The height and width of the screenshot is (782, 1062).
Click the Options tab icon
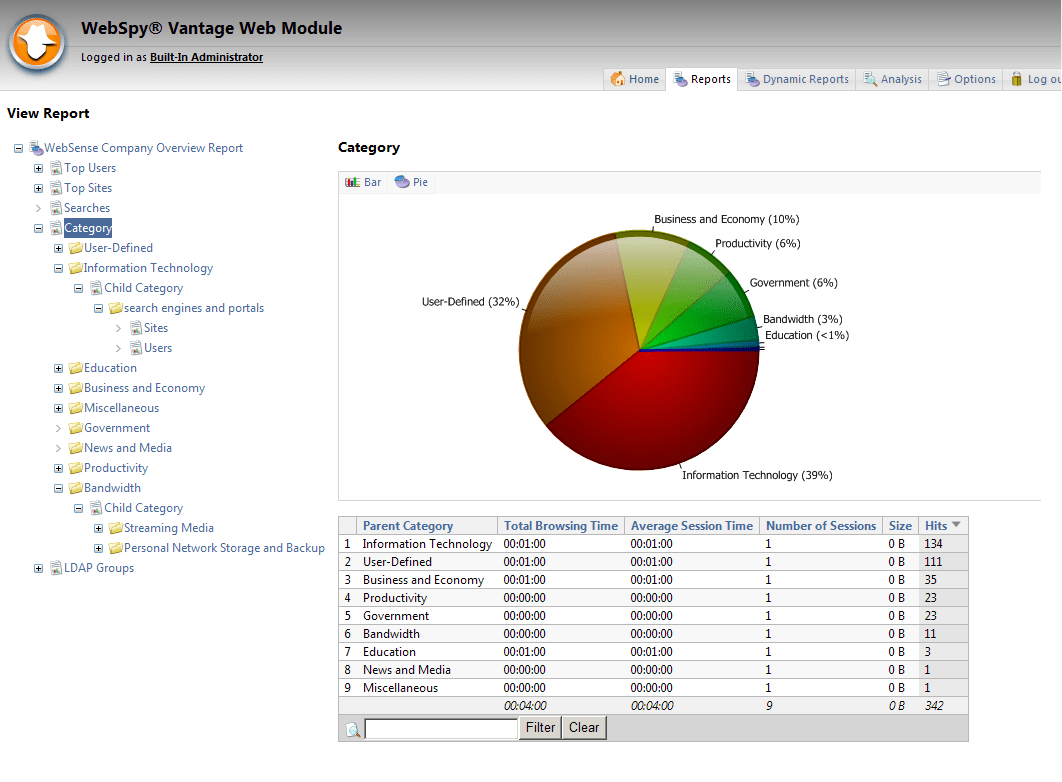point(943,79)
